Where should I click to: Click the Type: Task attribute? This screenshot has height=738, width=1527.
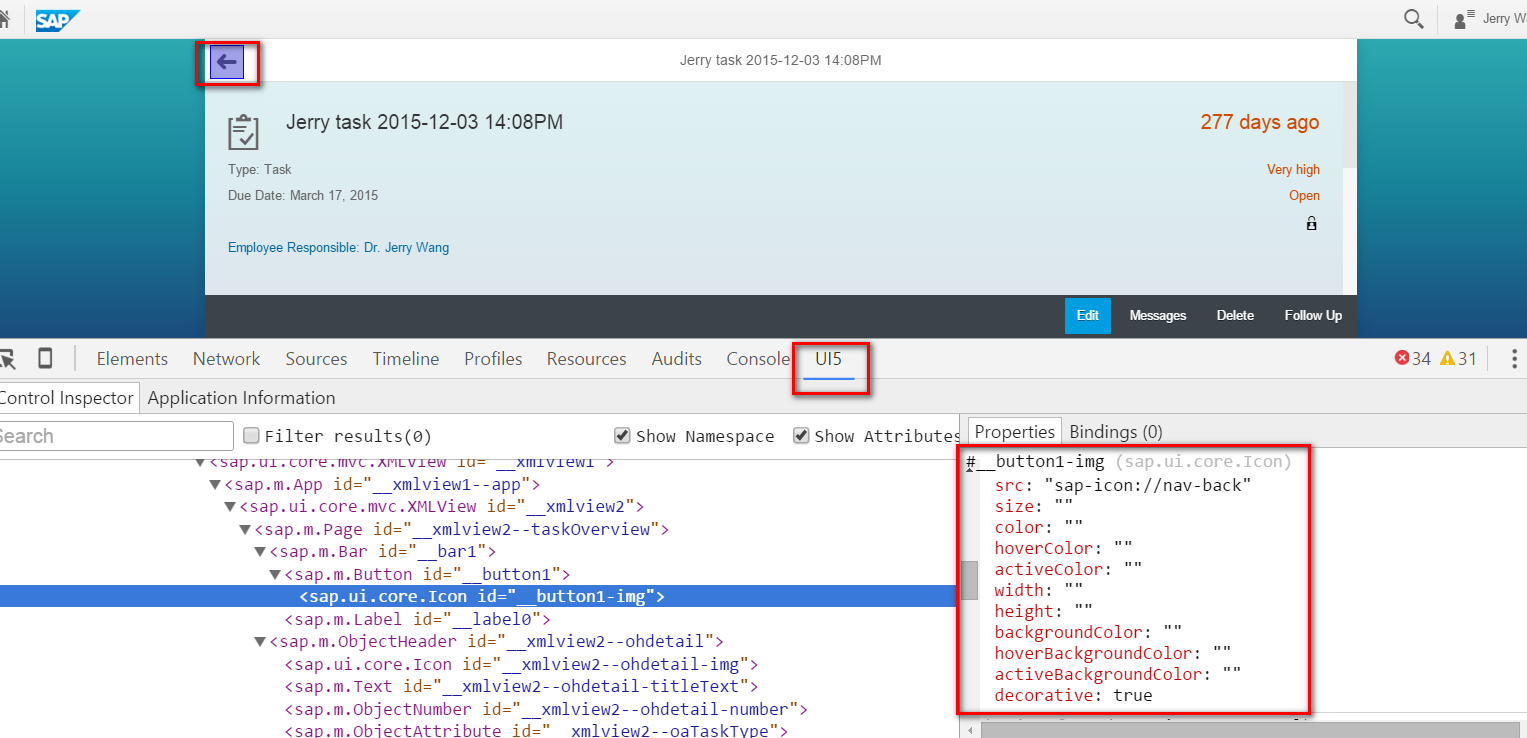click(x=260, y=169)
